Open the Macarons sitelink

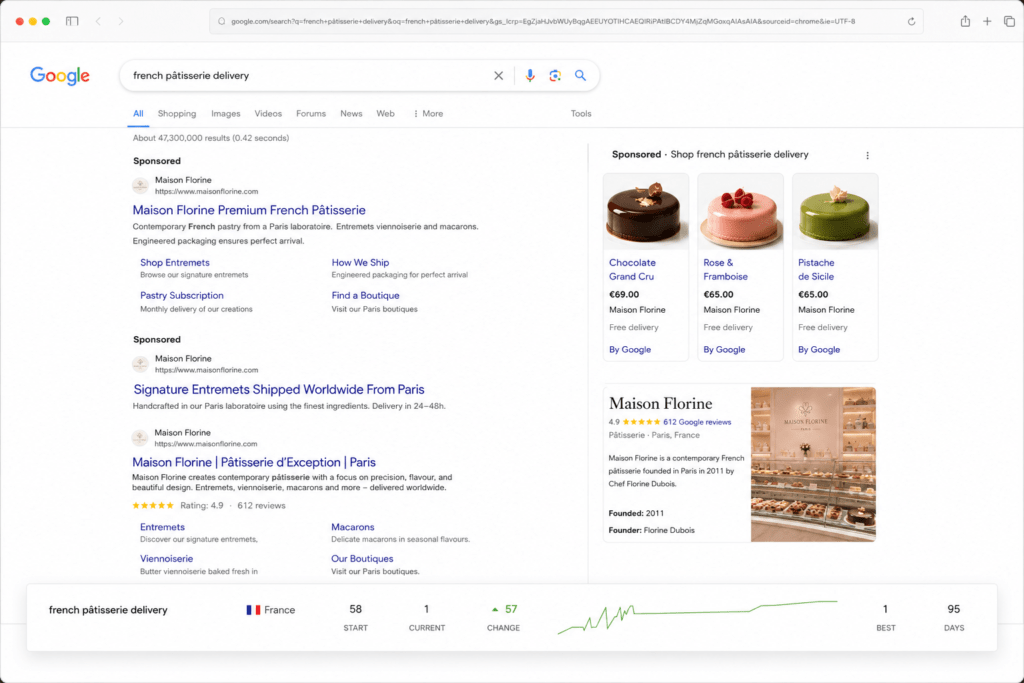353,527
